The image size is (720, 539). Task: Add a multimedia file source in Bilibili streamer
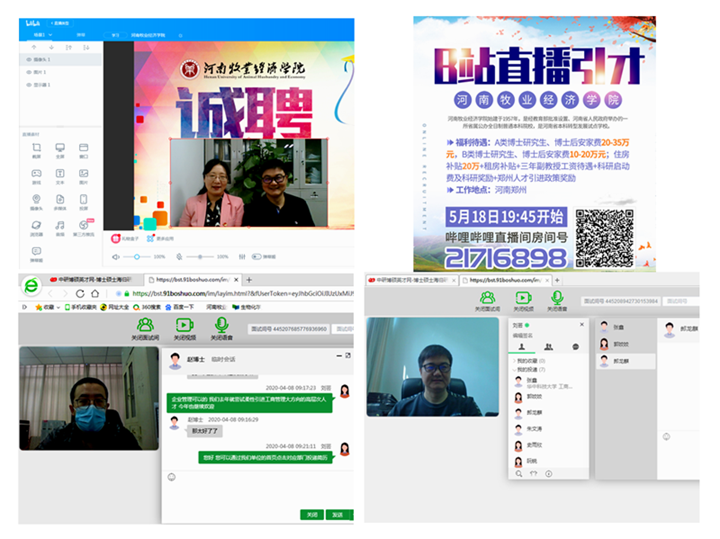point(60,199)
